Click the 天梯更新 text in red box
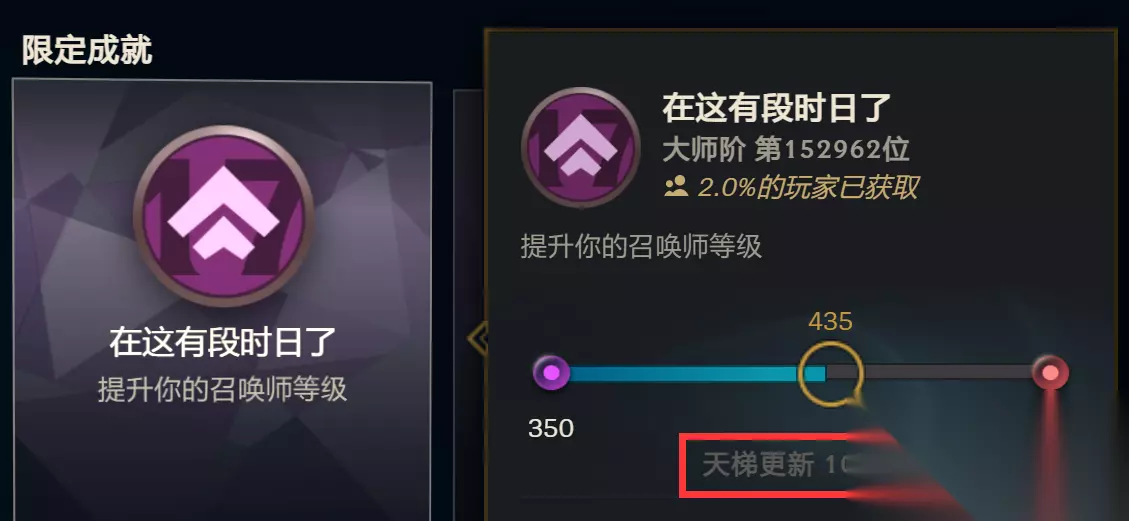This screenshot has height=521, width=1129. tap(758, 466)
